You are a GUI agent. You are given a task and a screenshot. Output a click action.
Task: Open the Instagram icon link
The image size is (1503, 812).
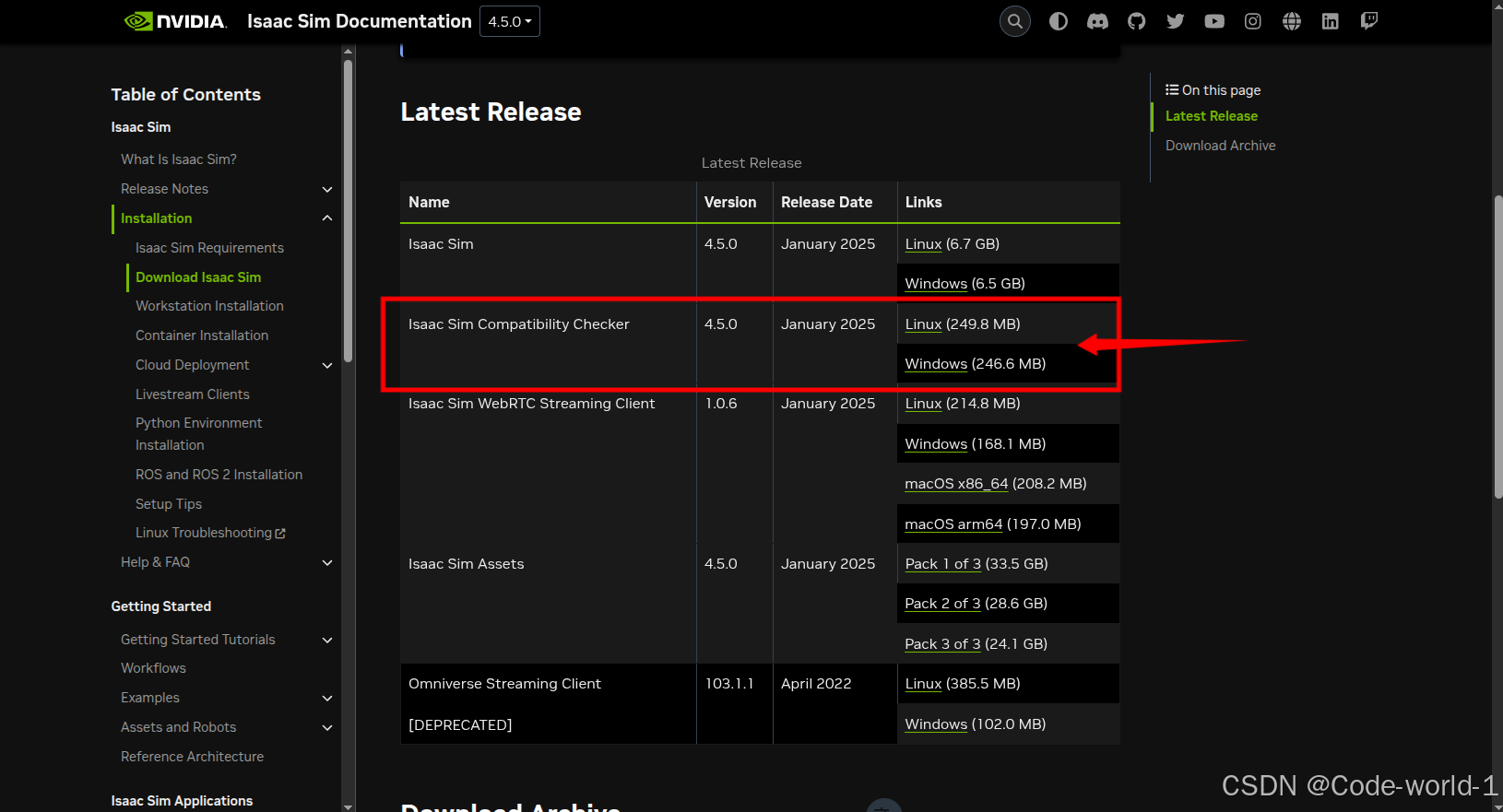point(1253,21)
